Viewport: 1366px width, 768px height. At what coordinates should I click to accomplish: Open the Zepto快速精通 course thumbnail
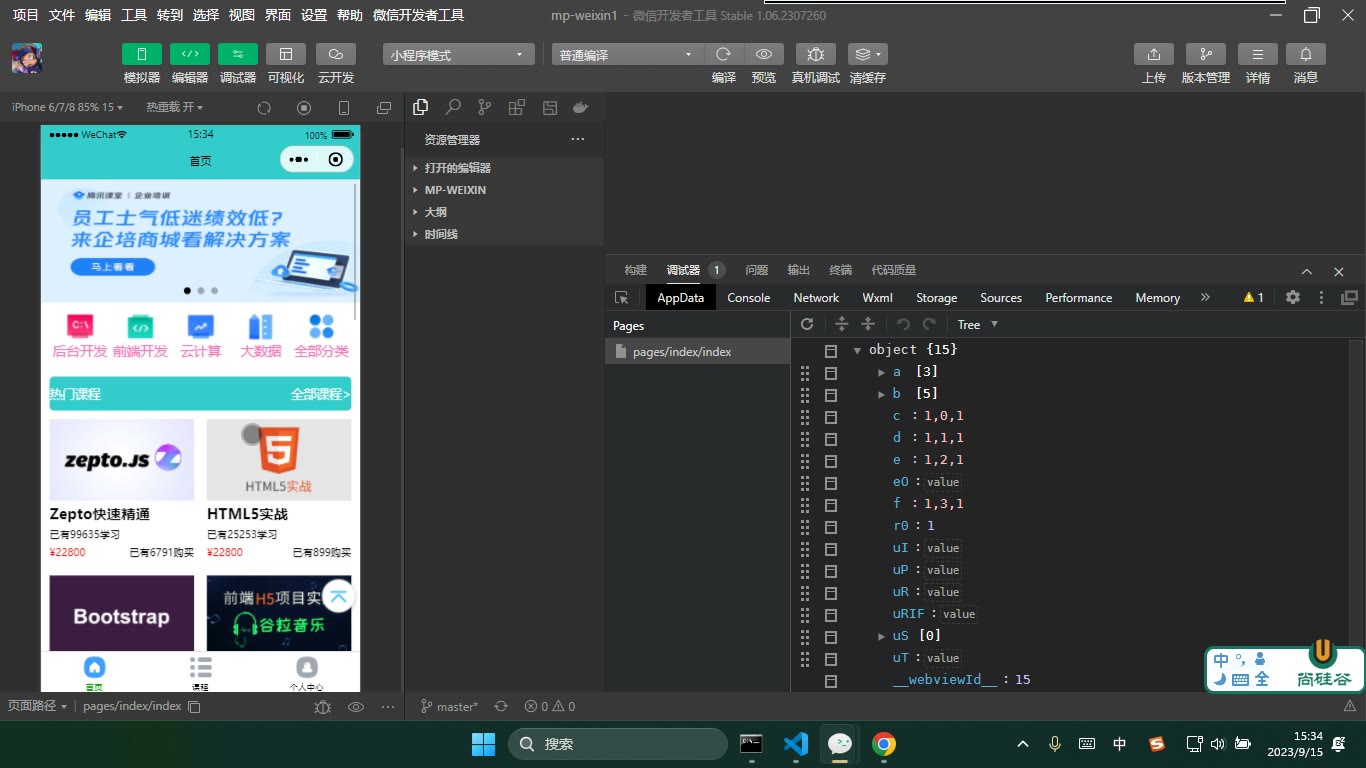coord(121,460)
